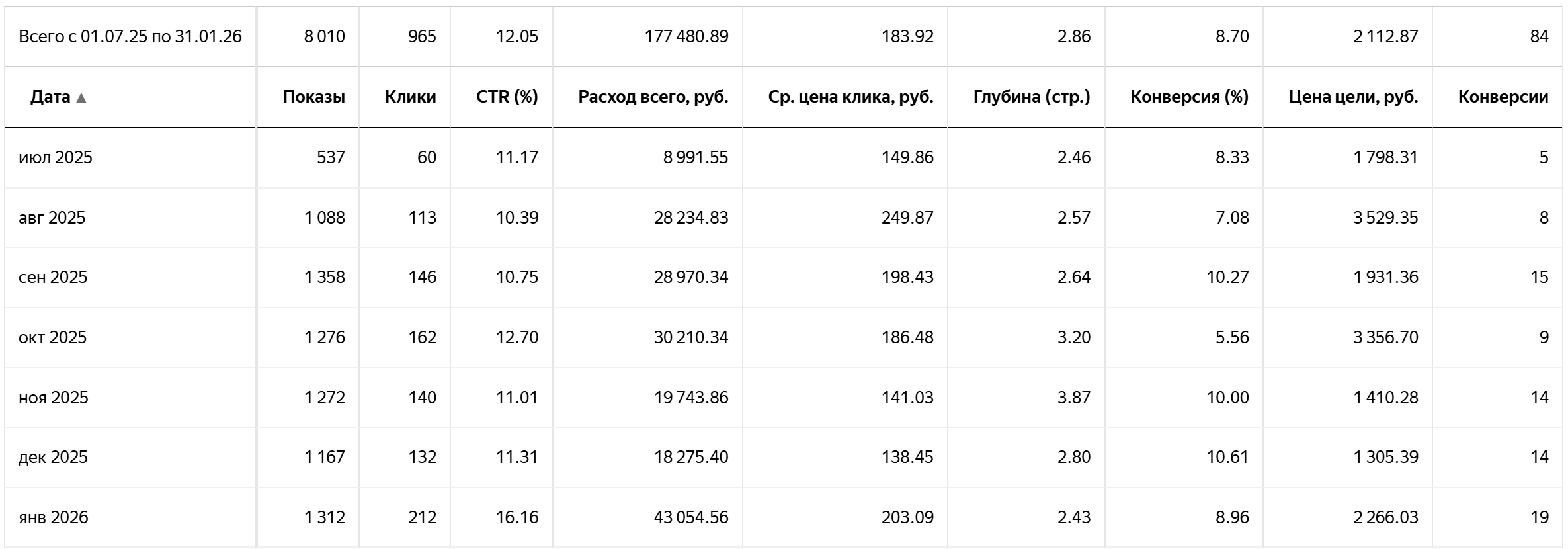
Task: Click the CTR (%) column header
Action: [507, 97]
